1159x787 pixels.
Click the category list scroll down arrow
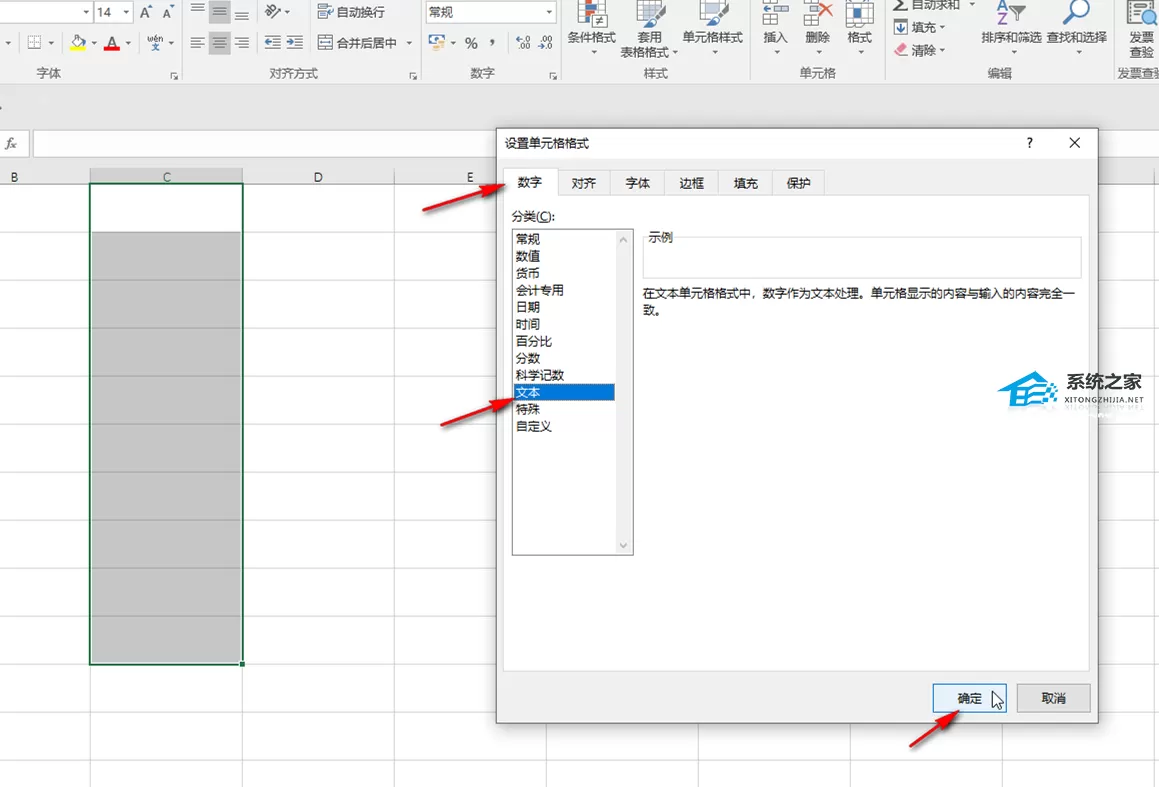(623, 545)
